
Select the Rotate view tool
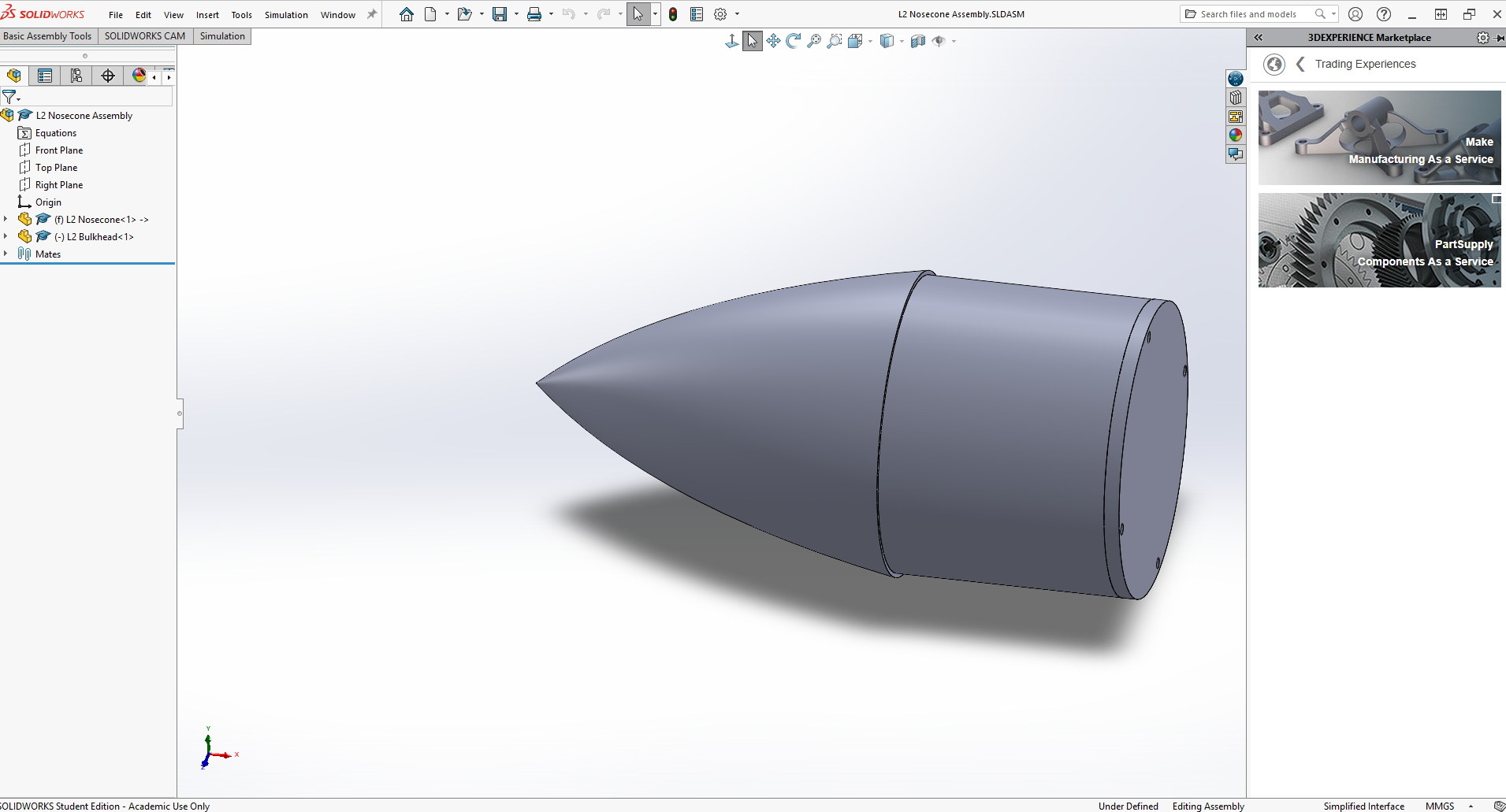[x=794, y=41]
